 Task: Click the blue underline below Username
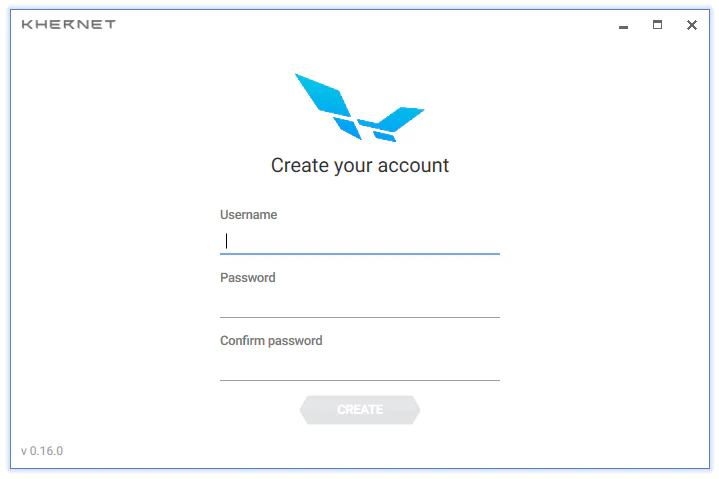click(360, 253)
